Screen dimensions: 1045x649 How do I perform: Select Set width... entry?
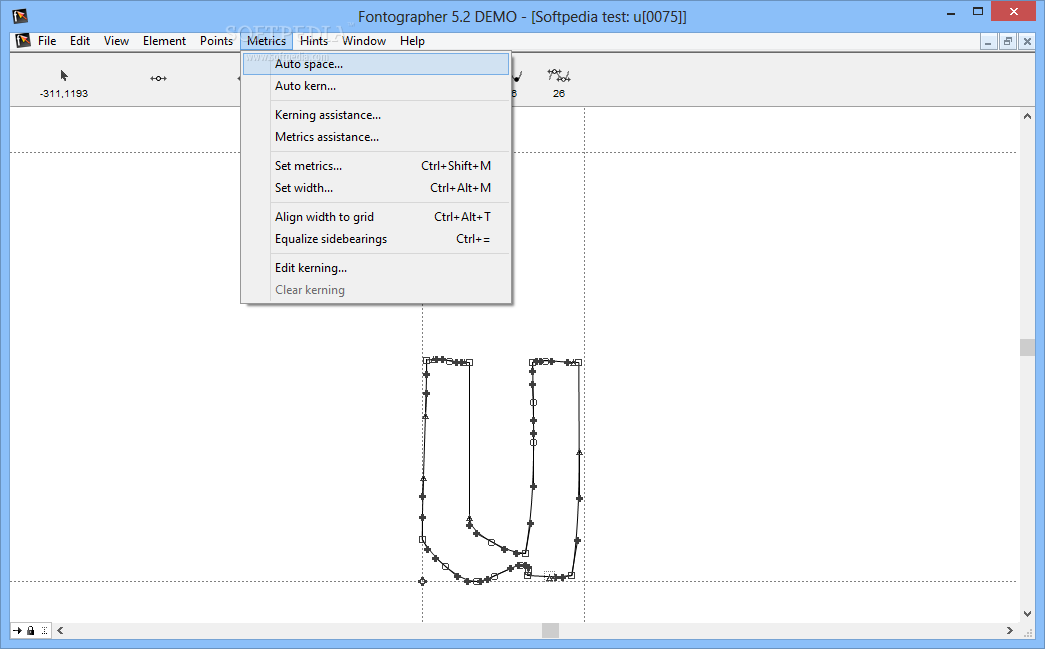click(376, 188)
